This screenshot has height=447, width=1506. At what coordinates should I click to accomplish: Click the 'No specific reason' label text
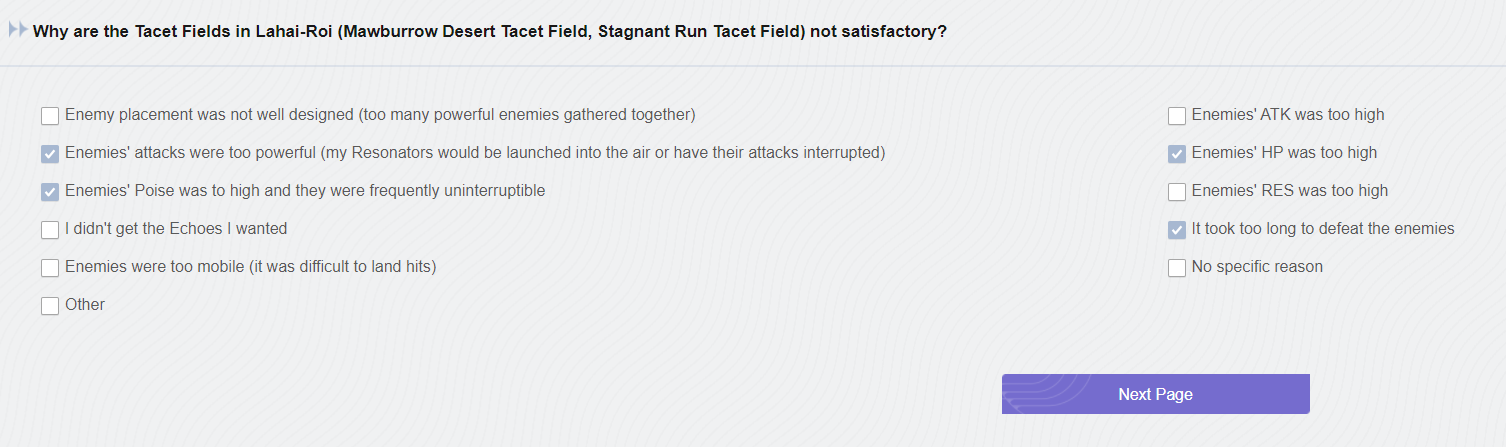point(1257,267)
